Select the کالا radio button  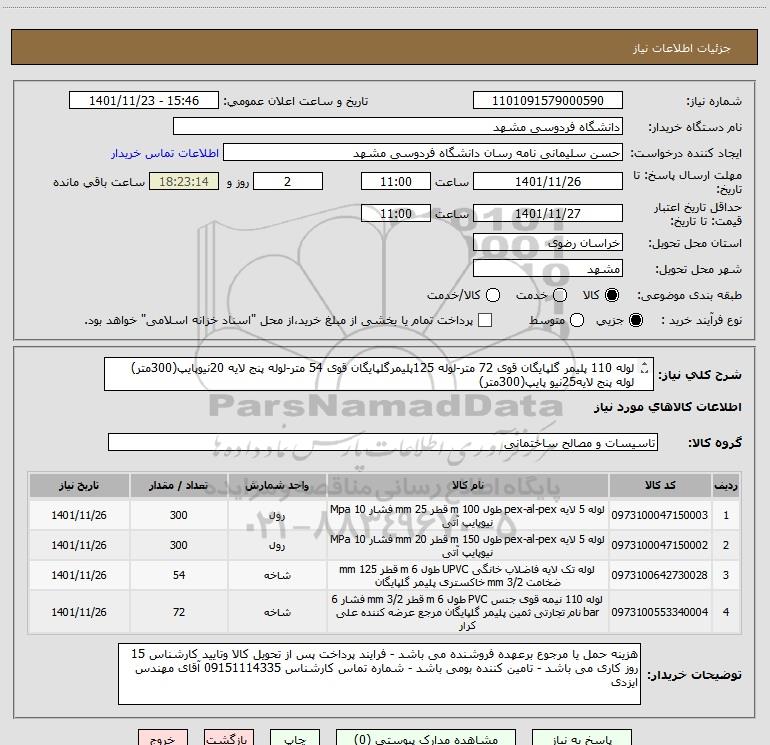(612, 295)
